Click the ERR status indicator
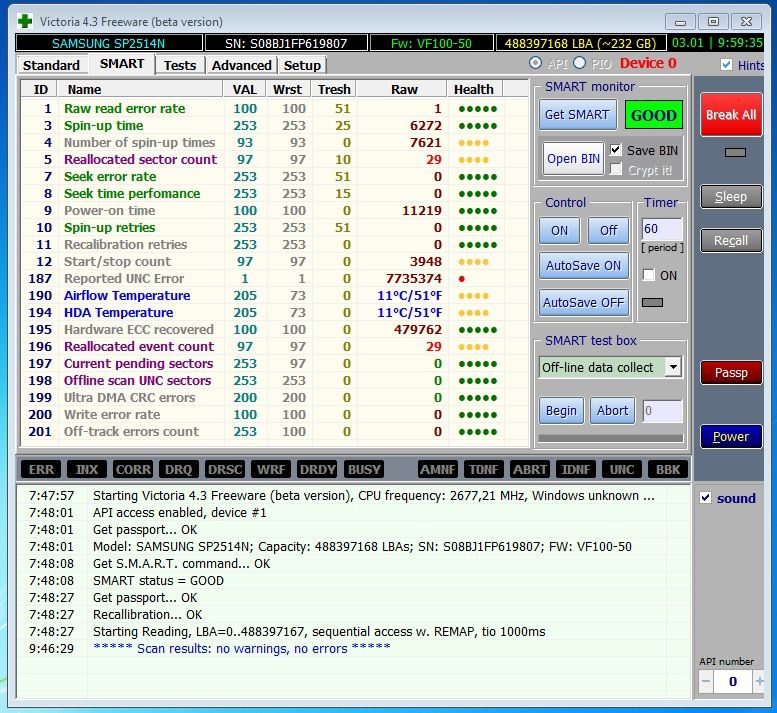The height and width of the screenshot is (713, 777). (41, 469)
